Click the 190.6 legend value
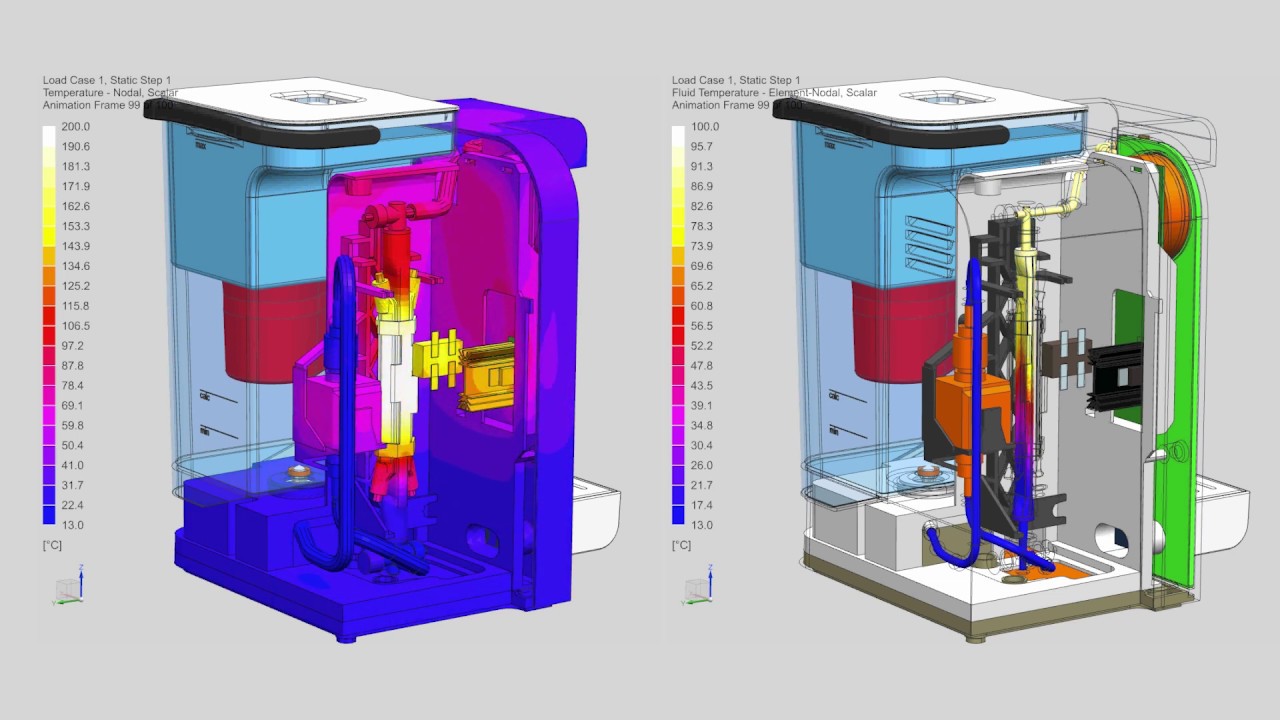Viewport: 1280px width, 720px height. click(x=76, y=147)
